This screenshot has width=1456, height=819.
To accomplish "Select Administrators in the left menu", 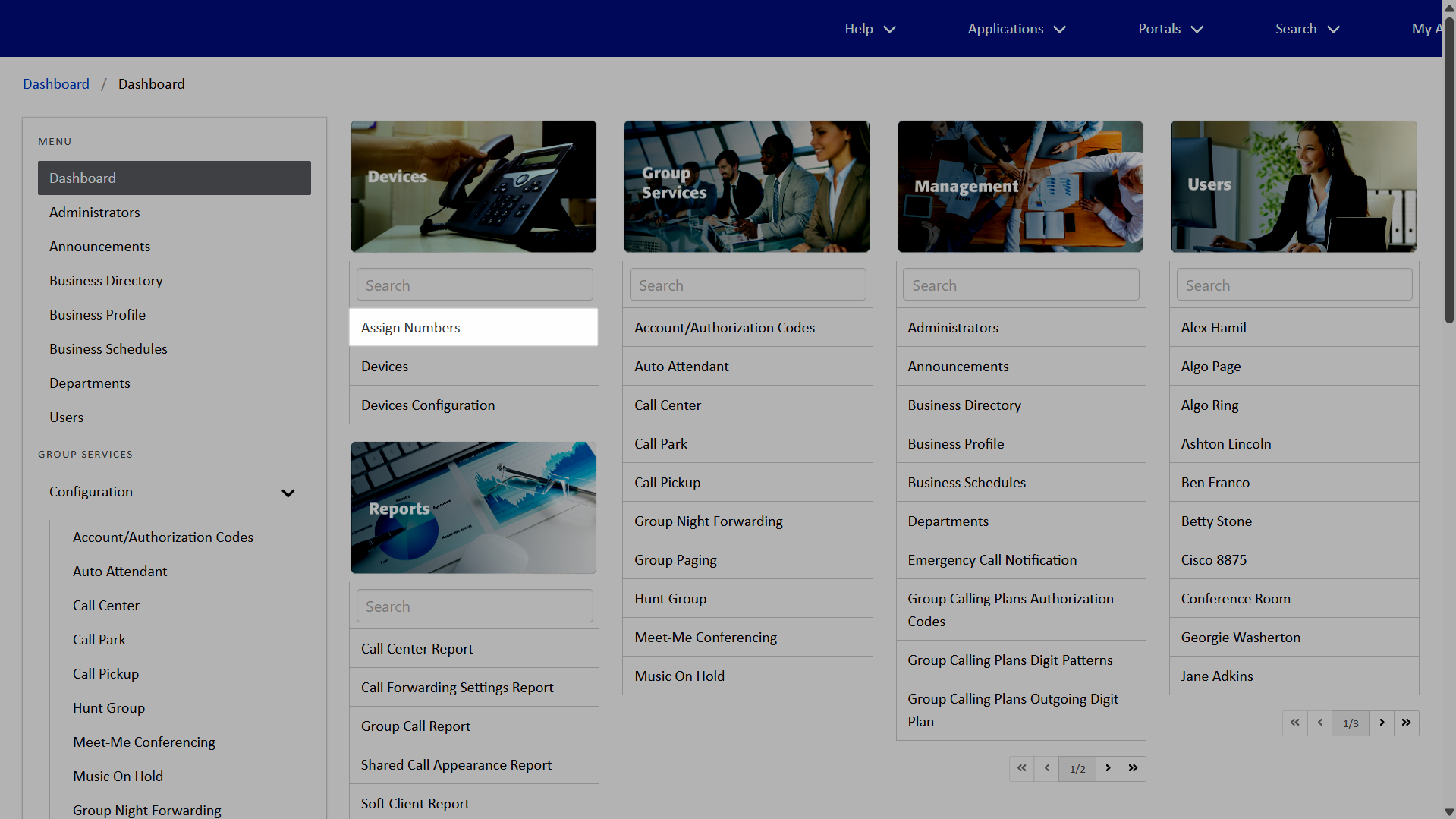I will pyautogui.click(x=95, y=213).
